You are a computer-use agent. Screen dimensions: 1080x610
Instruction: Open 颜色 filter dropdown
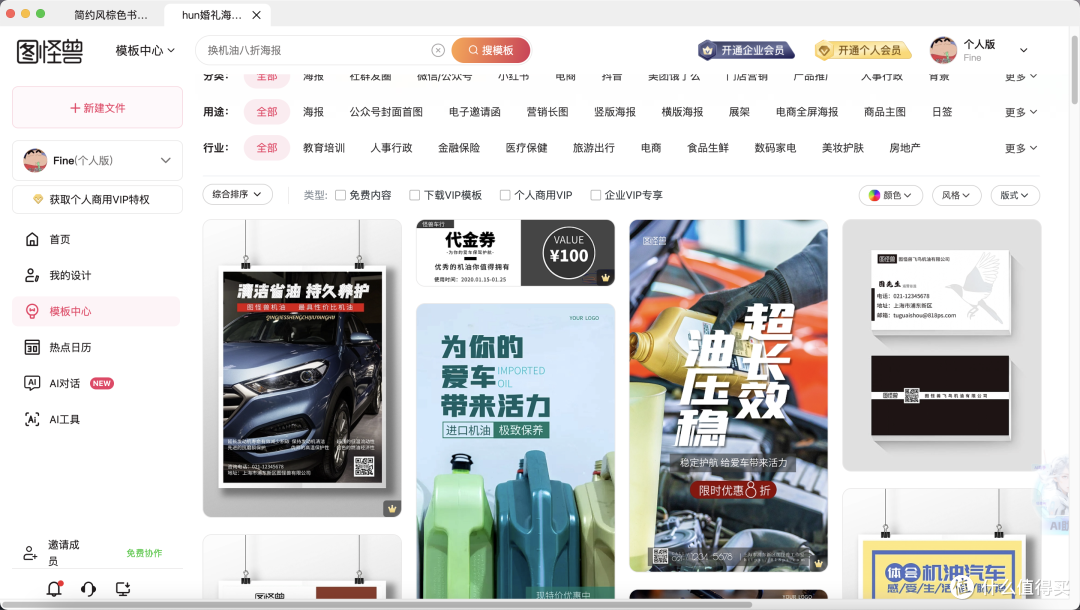[891, 196]
